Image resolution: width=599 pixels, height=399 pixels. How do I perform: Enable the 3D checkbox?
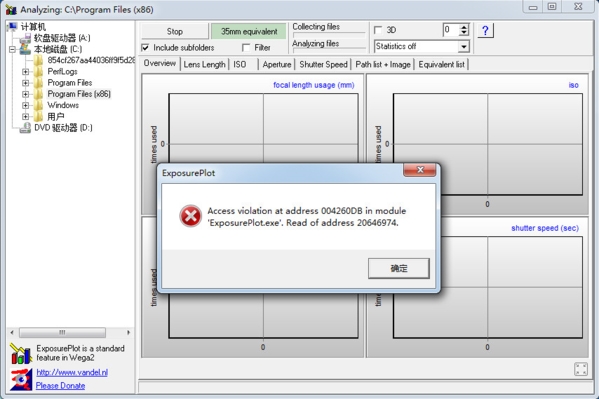click(378, 30)
